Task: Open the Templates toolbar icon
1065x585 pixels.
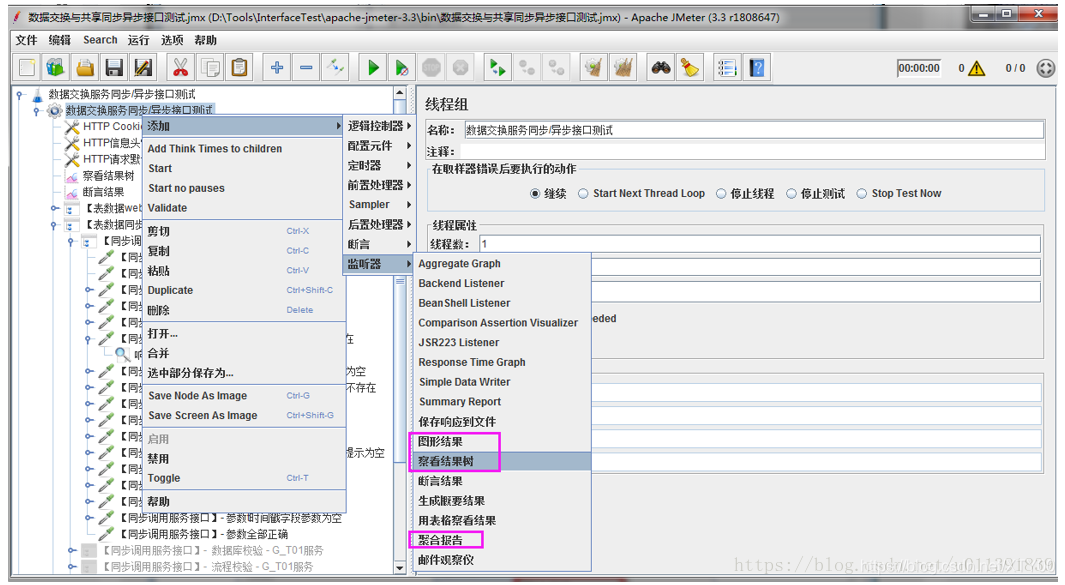Action: click(56, 67)
